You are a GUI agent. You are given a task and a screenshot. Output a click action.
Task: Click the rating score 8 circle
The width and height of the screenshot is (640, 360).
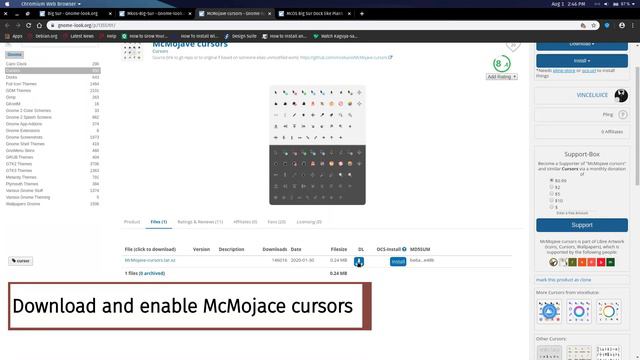pos(501,64)
